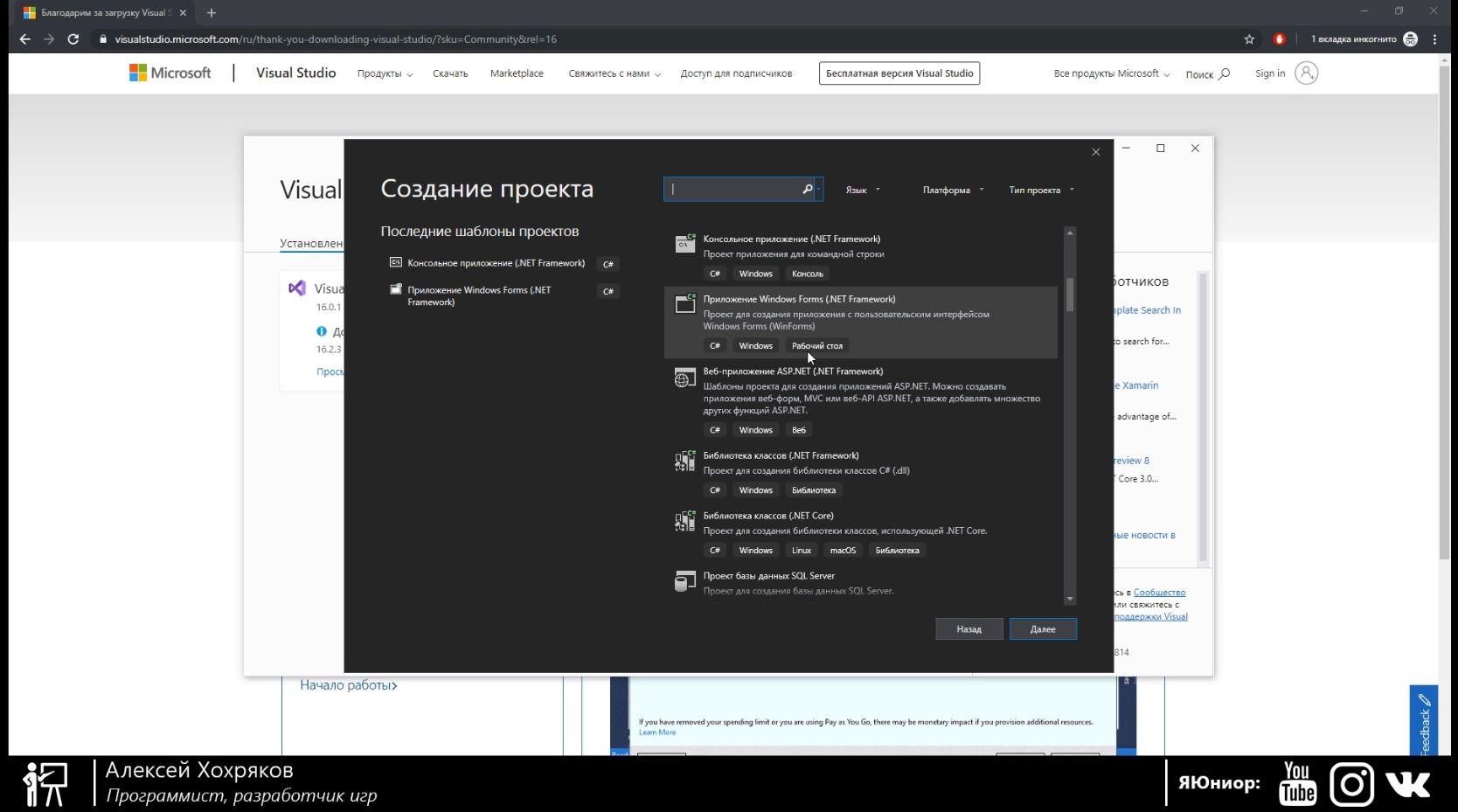Click the browser address bar URL

pos(336,39)
